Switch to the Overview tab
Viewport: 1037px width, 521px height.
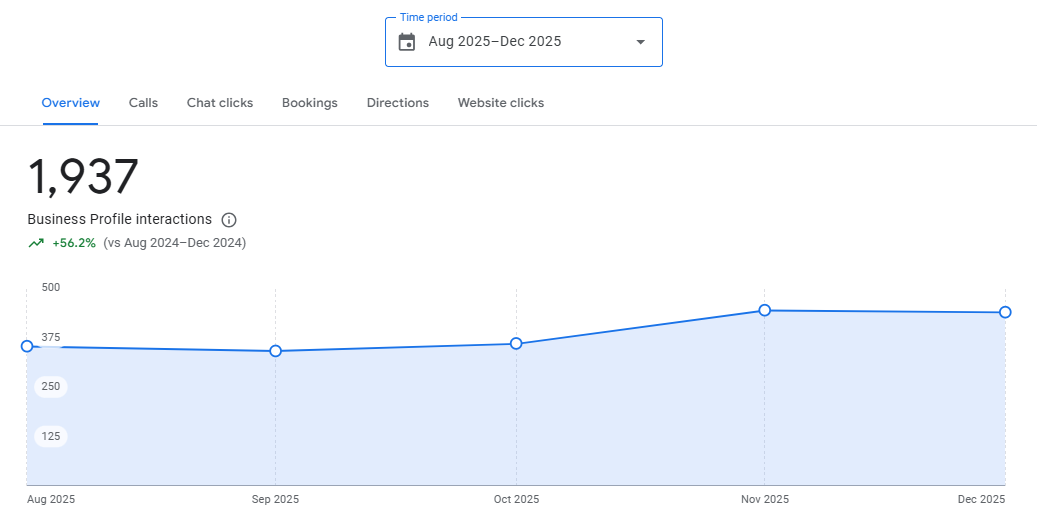(x=71, y=103)
